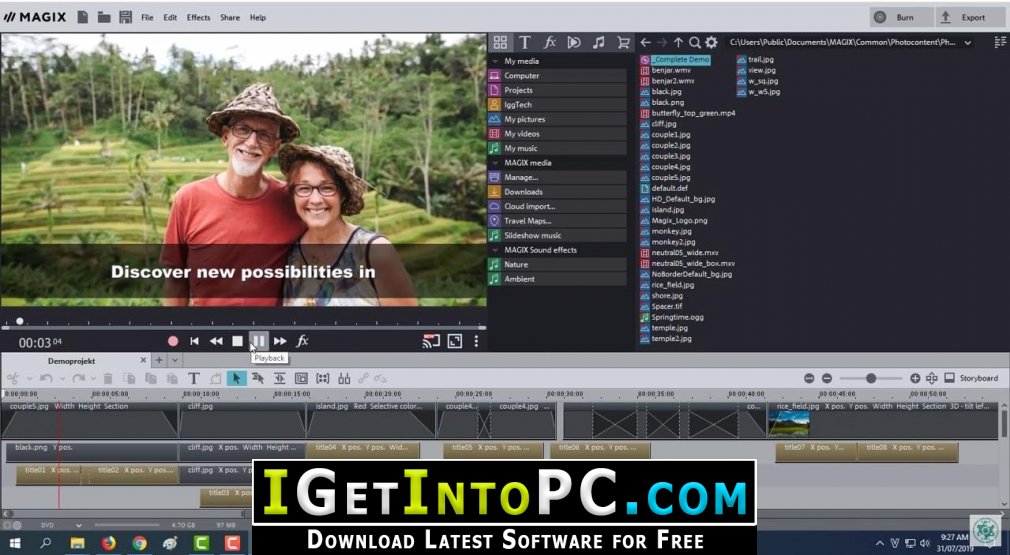Open the project tabs dropdown arrow

(x=175, y=361)
